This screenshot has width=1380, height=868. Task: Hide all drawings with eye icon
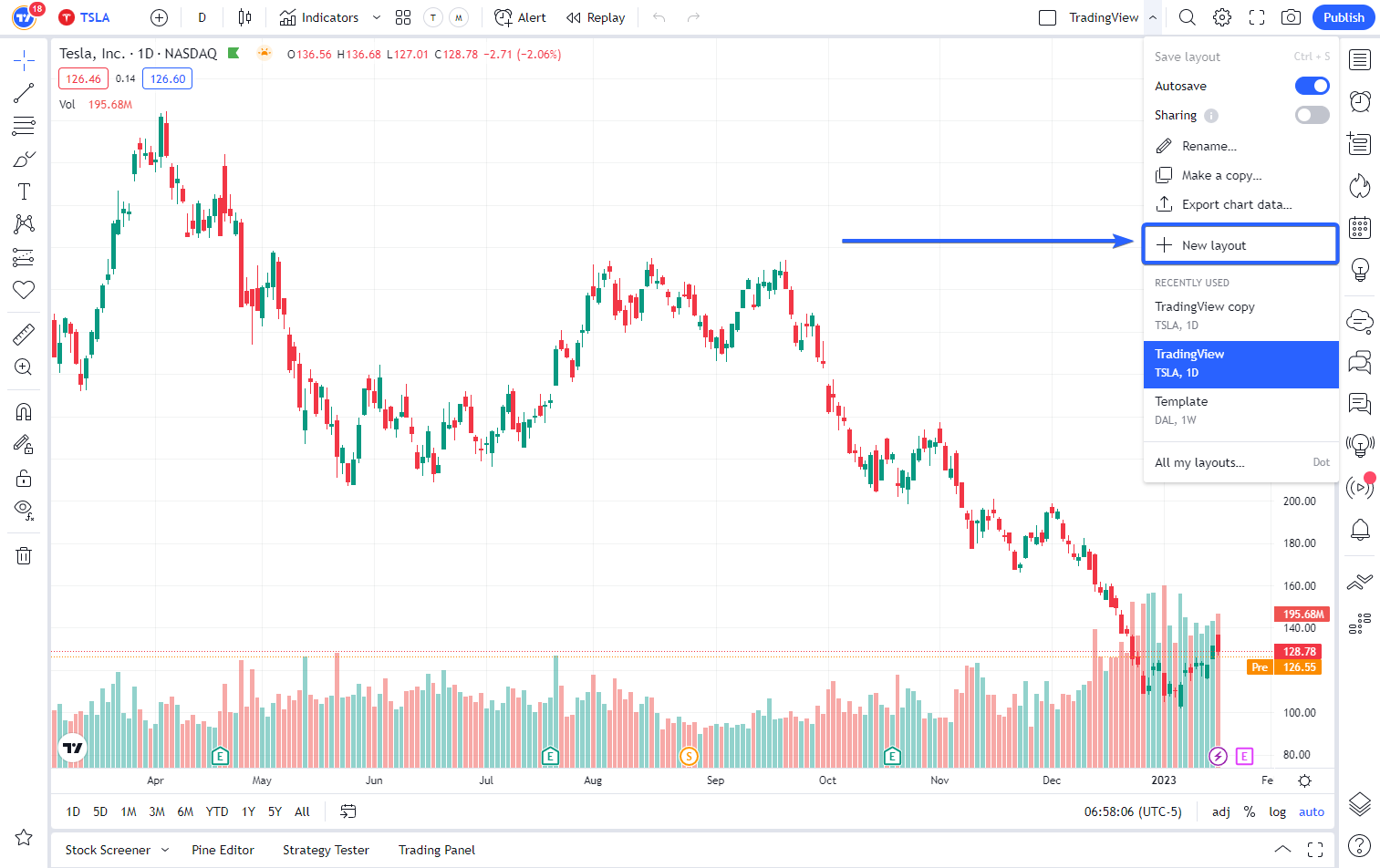click(x=24, y=511)
